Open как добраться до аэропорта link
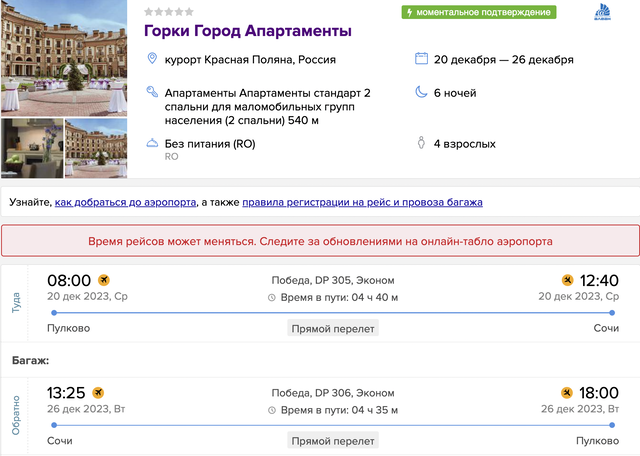The height and width of the screenshot is (456, 640). tap(125, 202)
